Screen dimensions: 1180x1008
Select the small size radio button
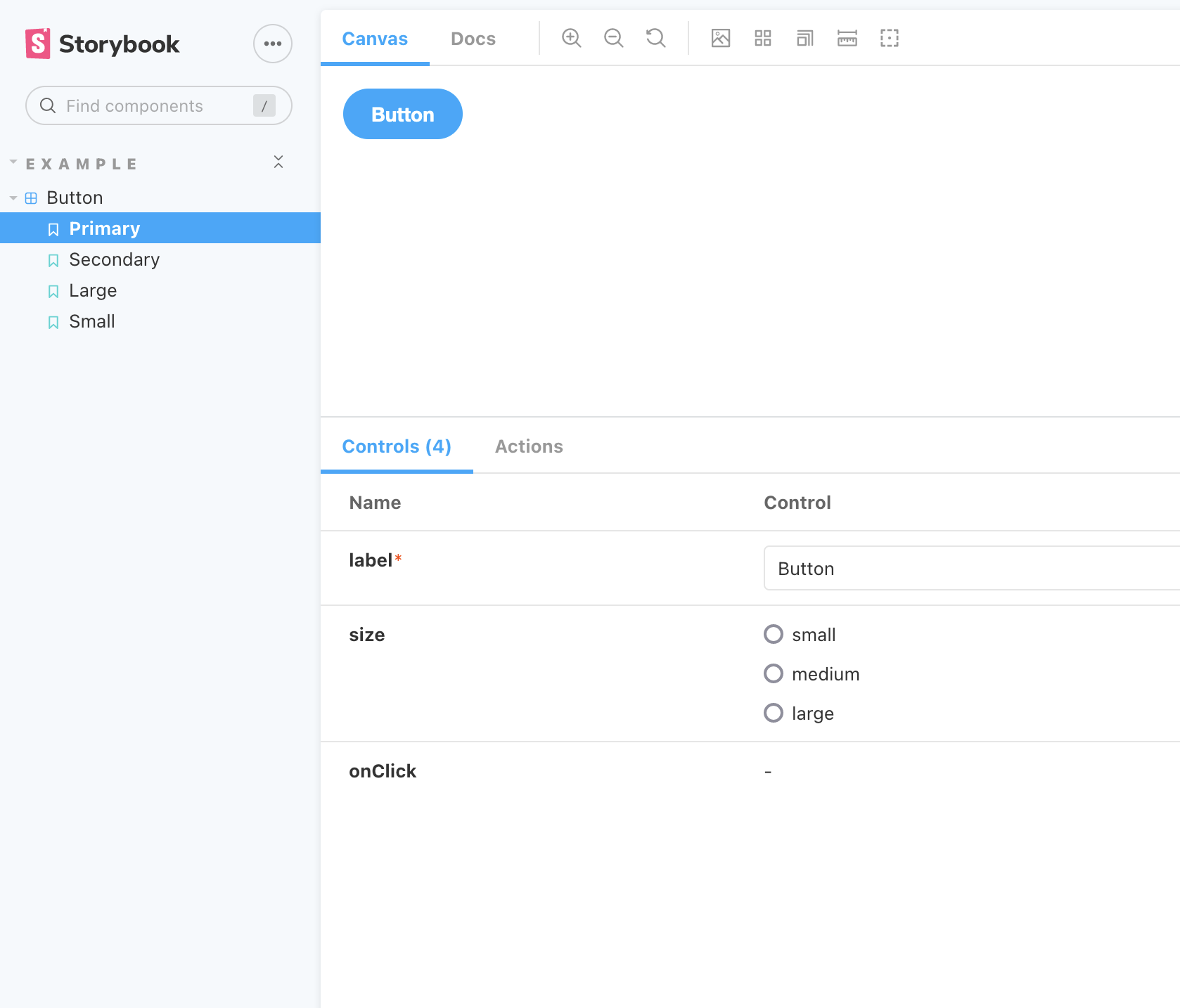773,634
